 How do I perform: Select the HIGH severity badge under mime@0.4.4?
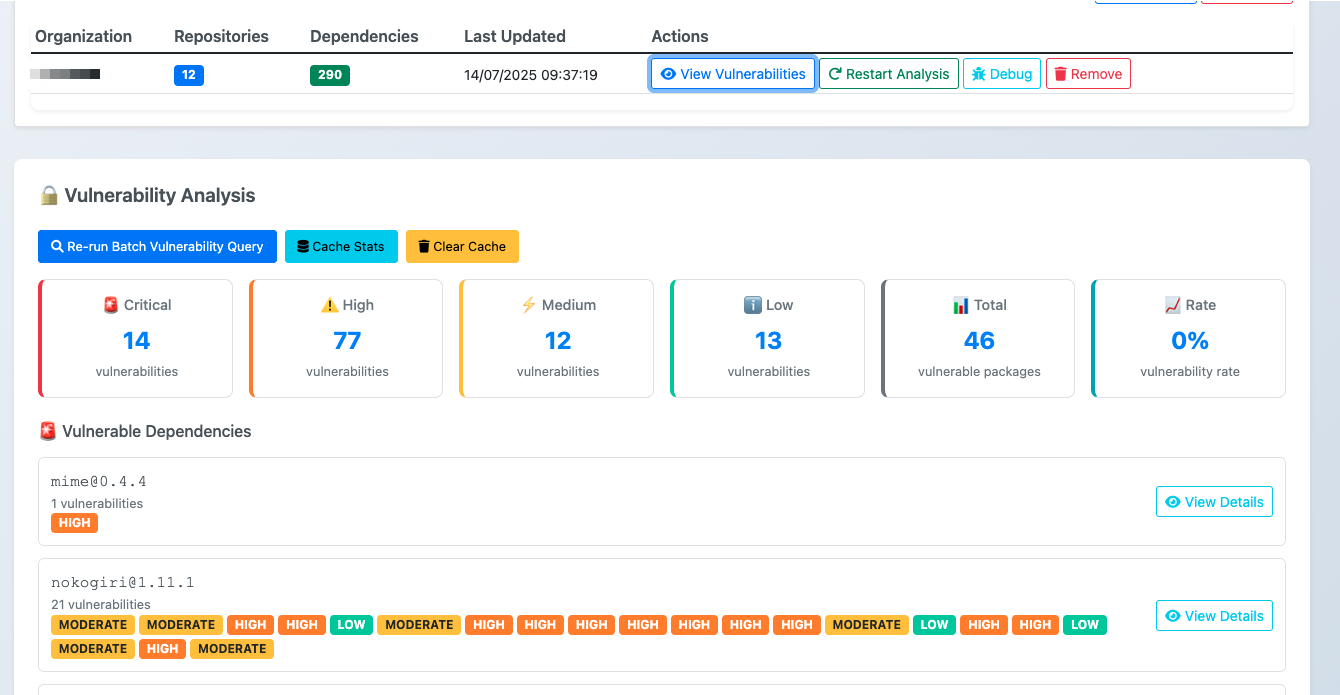coord(74,522)
